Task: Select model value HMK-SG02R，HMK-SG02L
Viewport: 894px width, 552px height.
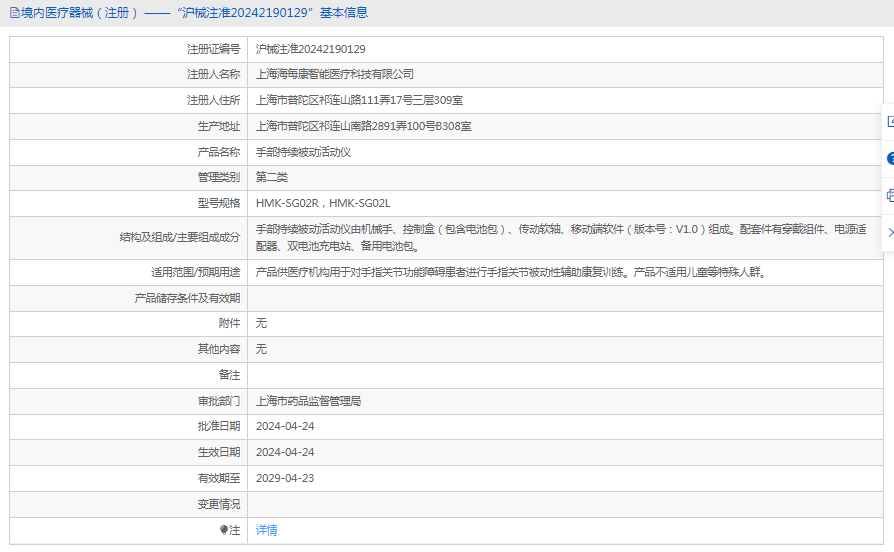Action: (323, 203)
